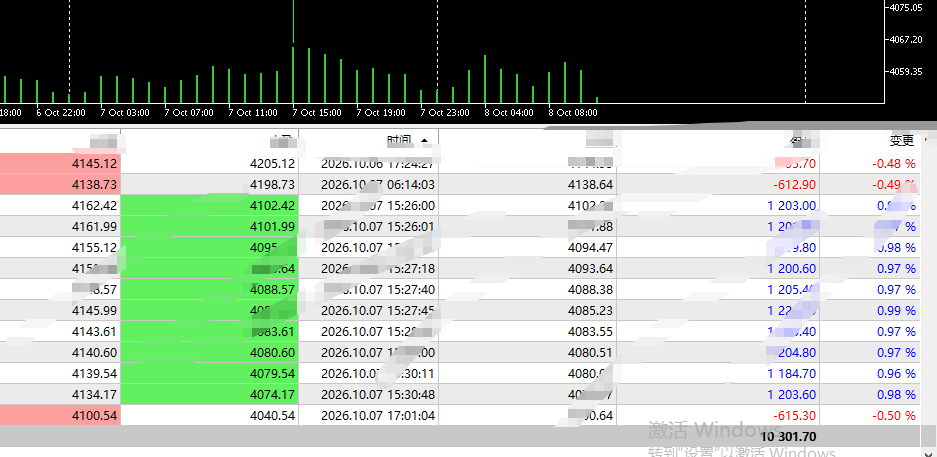Click the 6 Oct 22:00 chart time label
937x457 pixels.
tap(61, 112)
